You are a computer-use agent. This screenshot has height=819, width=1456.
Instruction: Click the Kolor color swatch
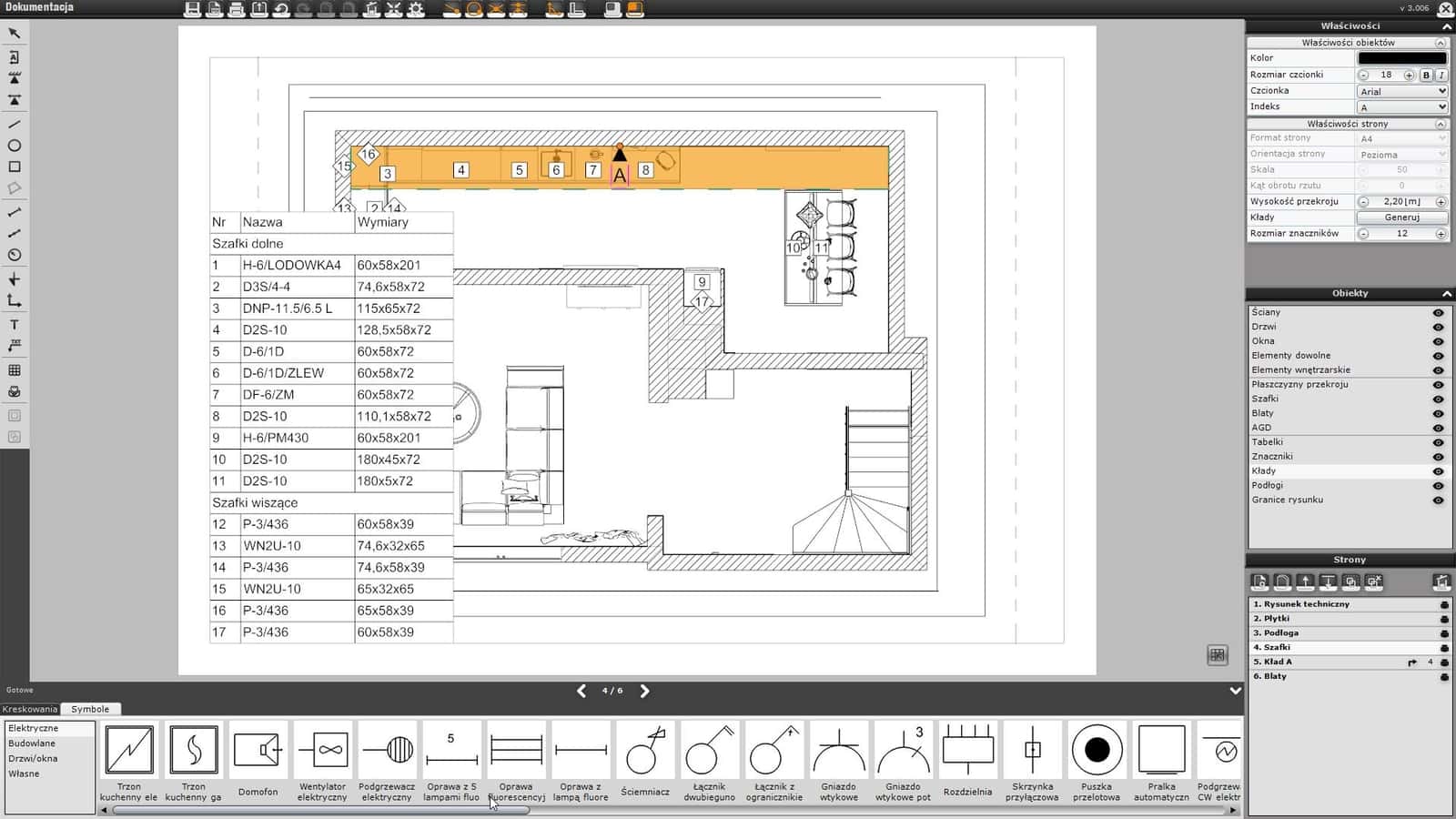(x=1401, y=57)
